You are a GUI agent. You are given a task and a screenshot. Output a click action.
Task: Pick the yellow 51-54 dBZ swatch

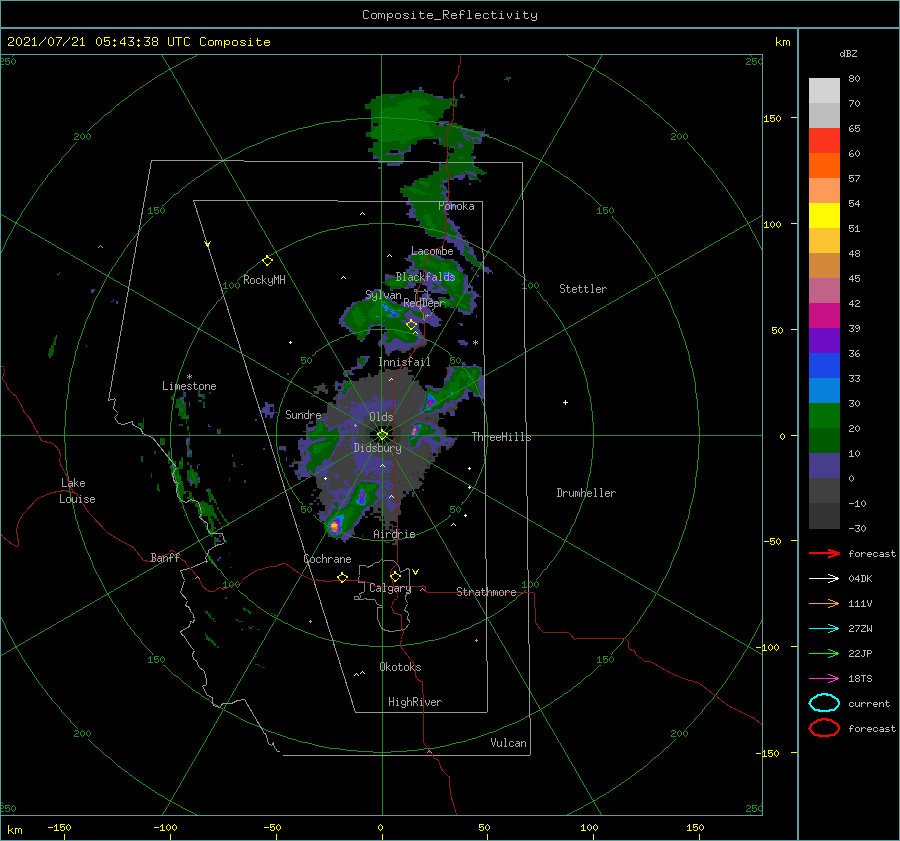[x=824, y=216]
